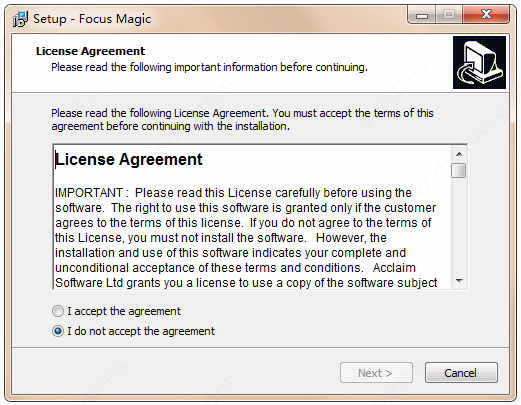This screenshot has width=521, height=405.
Task: Click the license scrollbar down arrow
Action: (459, 281)
